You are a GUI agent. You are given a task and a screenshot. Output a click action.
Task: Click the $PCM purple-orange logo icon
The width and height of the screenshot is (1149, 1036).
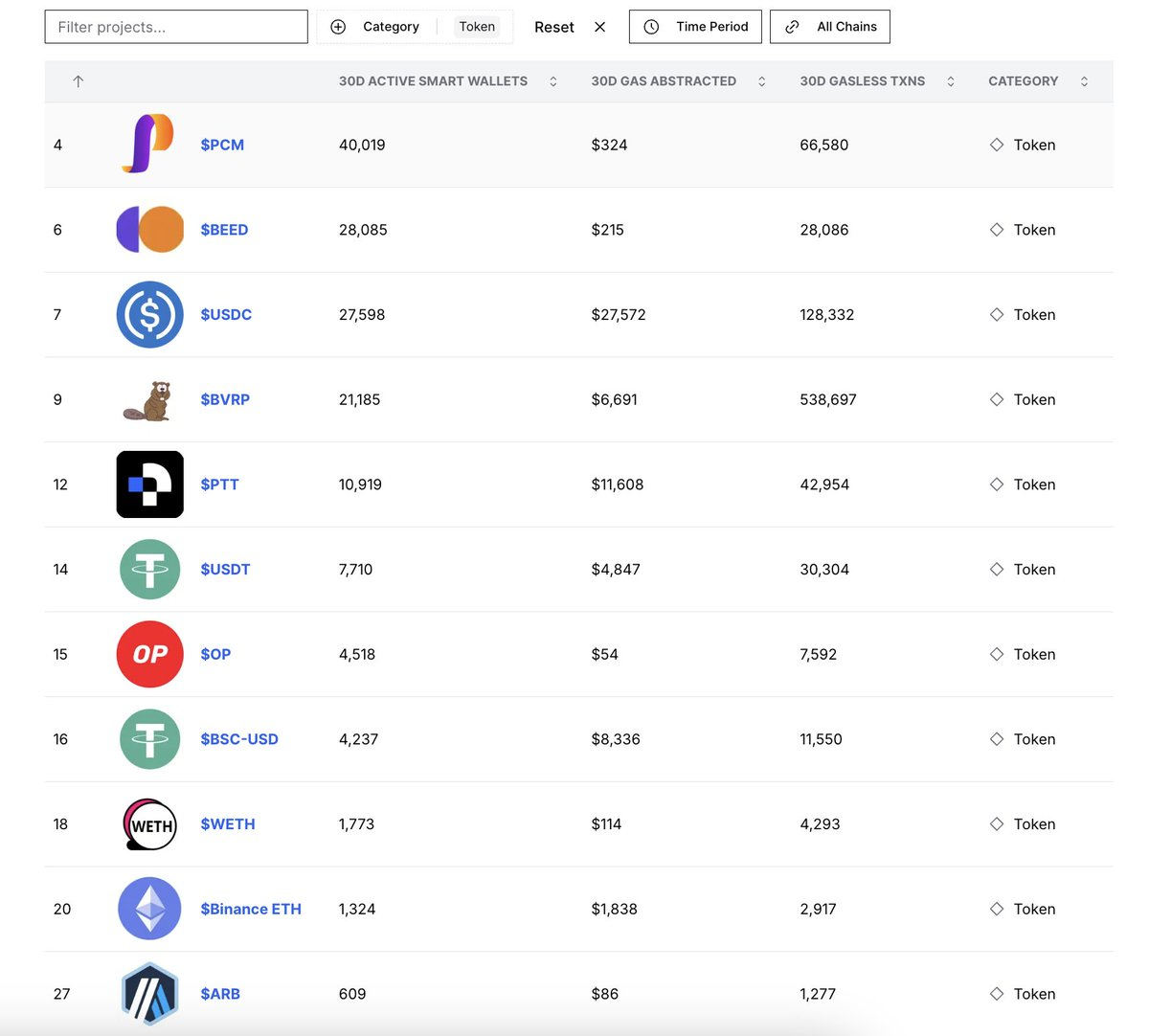(x=148, y=144)
